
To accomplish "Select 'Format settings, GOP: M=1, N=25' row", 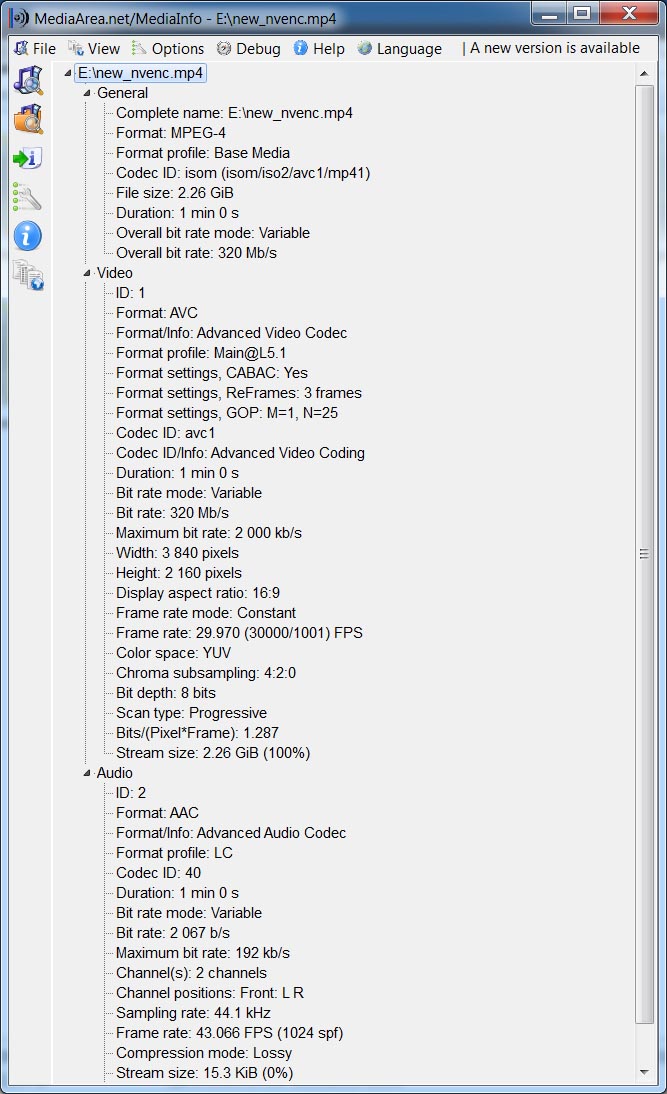I will (x=227, y=413).
